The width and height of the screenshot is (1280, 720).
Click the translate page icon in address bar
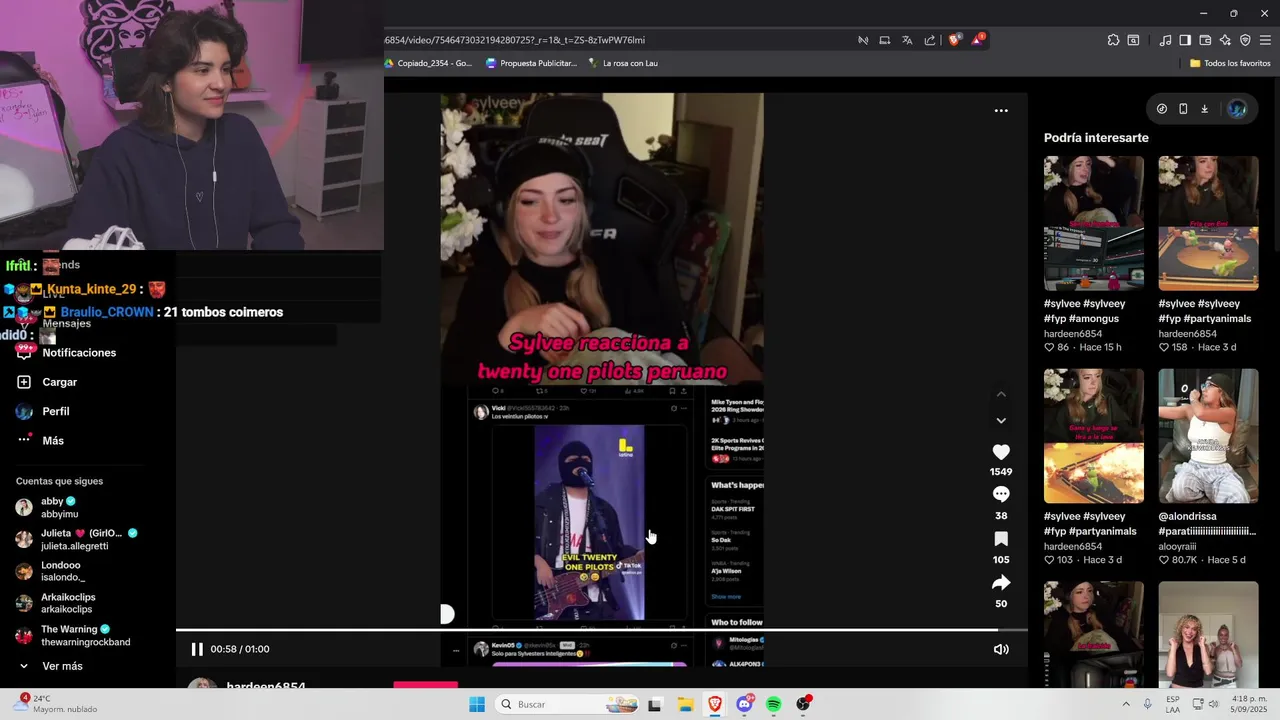pyautogui.click(x=907, y=40)
